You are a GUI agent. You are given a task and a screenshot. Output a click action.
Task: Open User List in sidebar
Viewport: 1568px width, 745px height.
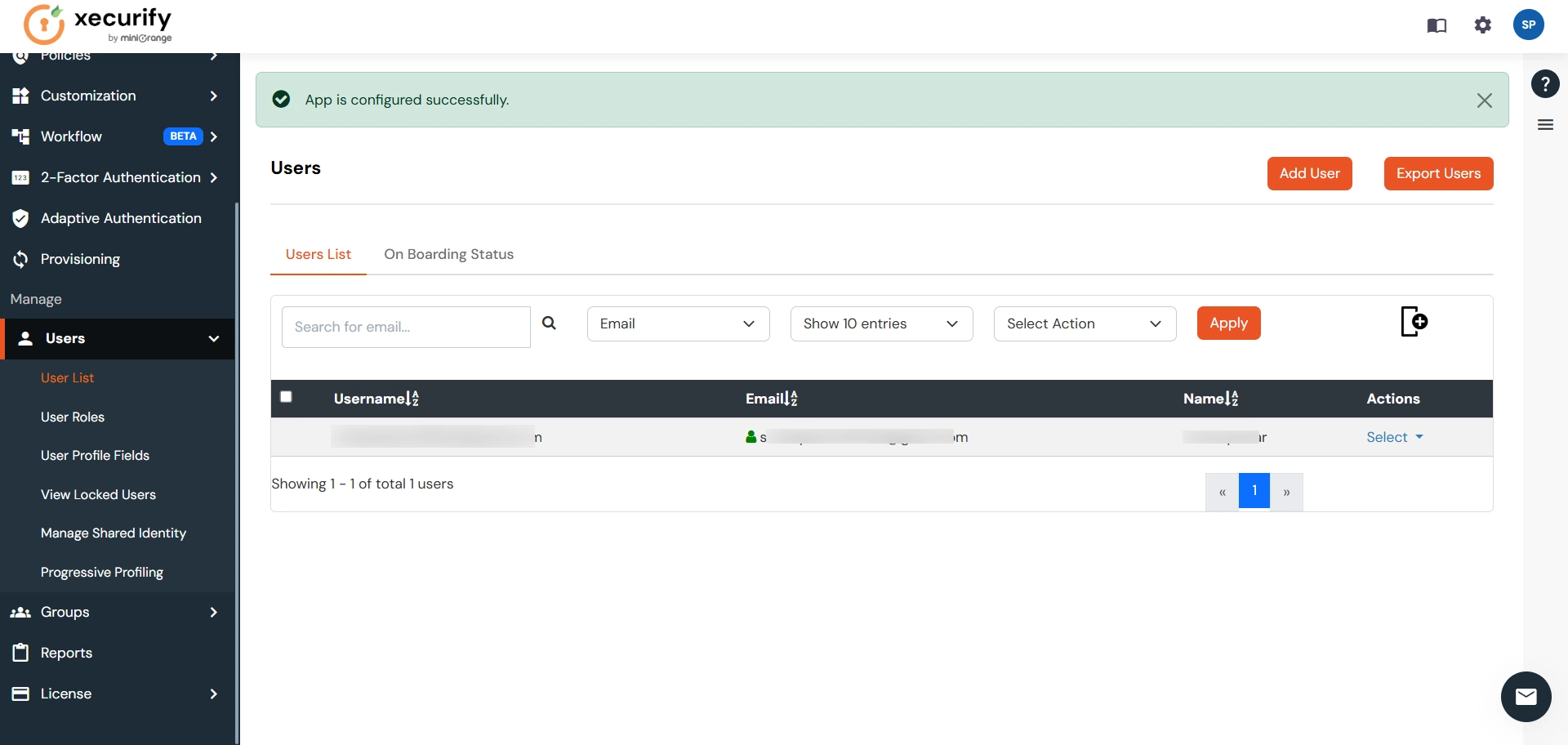point(68,377)
